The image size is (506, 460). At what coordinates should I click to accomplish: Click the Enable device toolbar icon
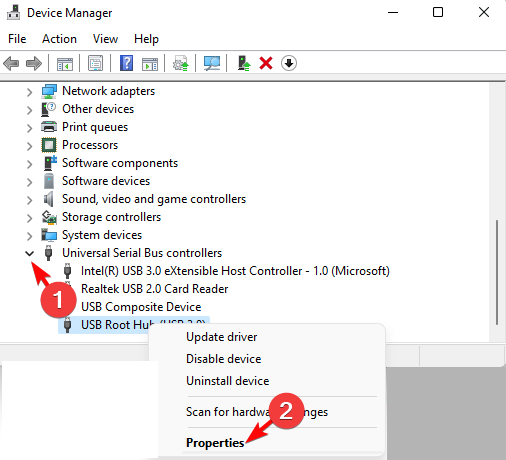(244, 63)
